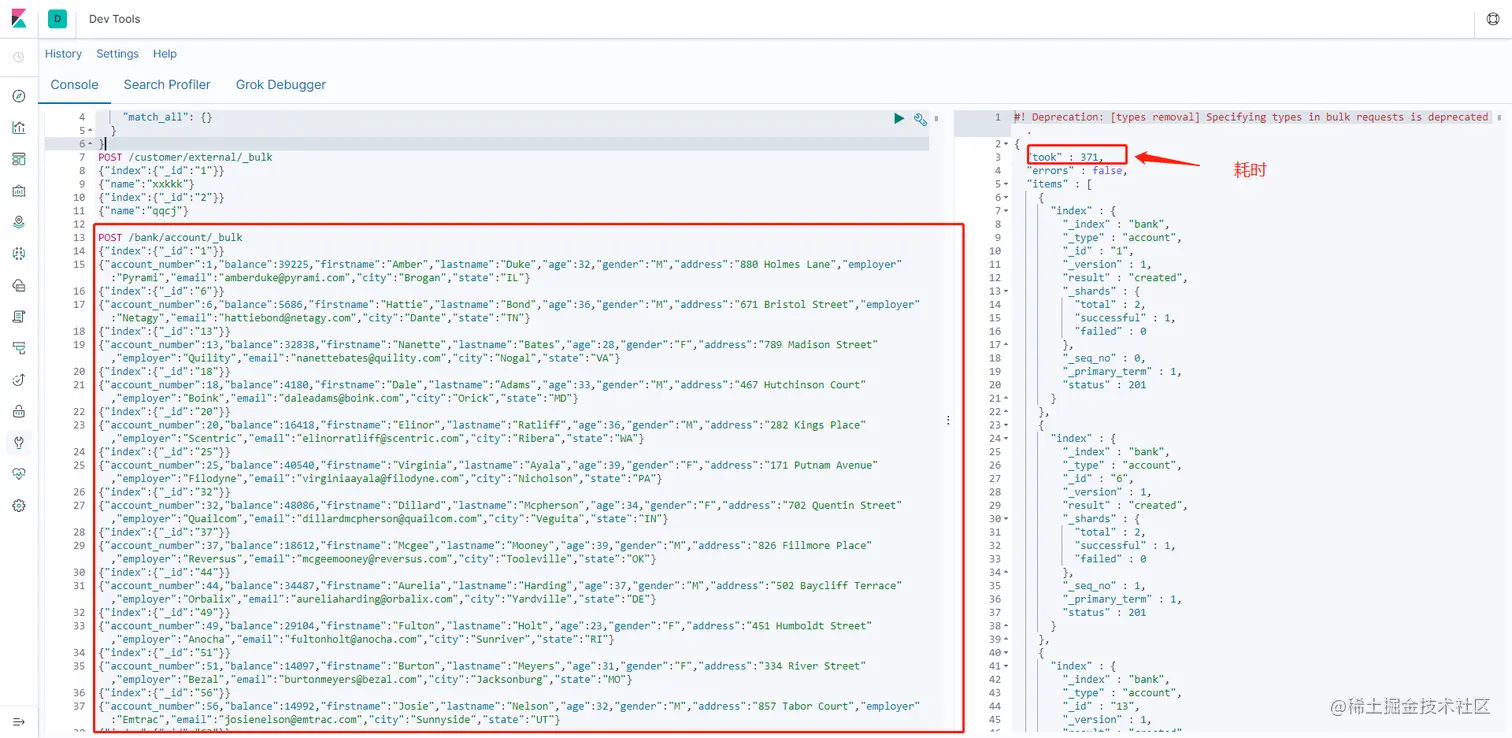Click account_number 49 Fulton Holt line
This screenshot has width=1512, height=738.
point(485,633)
